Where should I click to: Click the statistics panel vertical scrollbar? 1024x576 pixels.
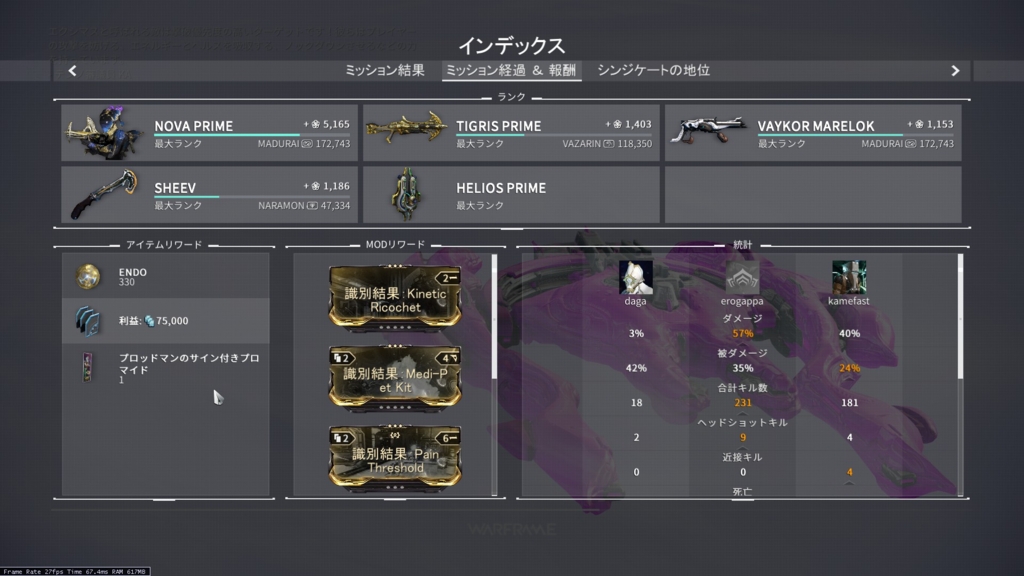(x=960, y=317)
